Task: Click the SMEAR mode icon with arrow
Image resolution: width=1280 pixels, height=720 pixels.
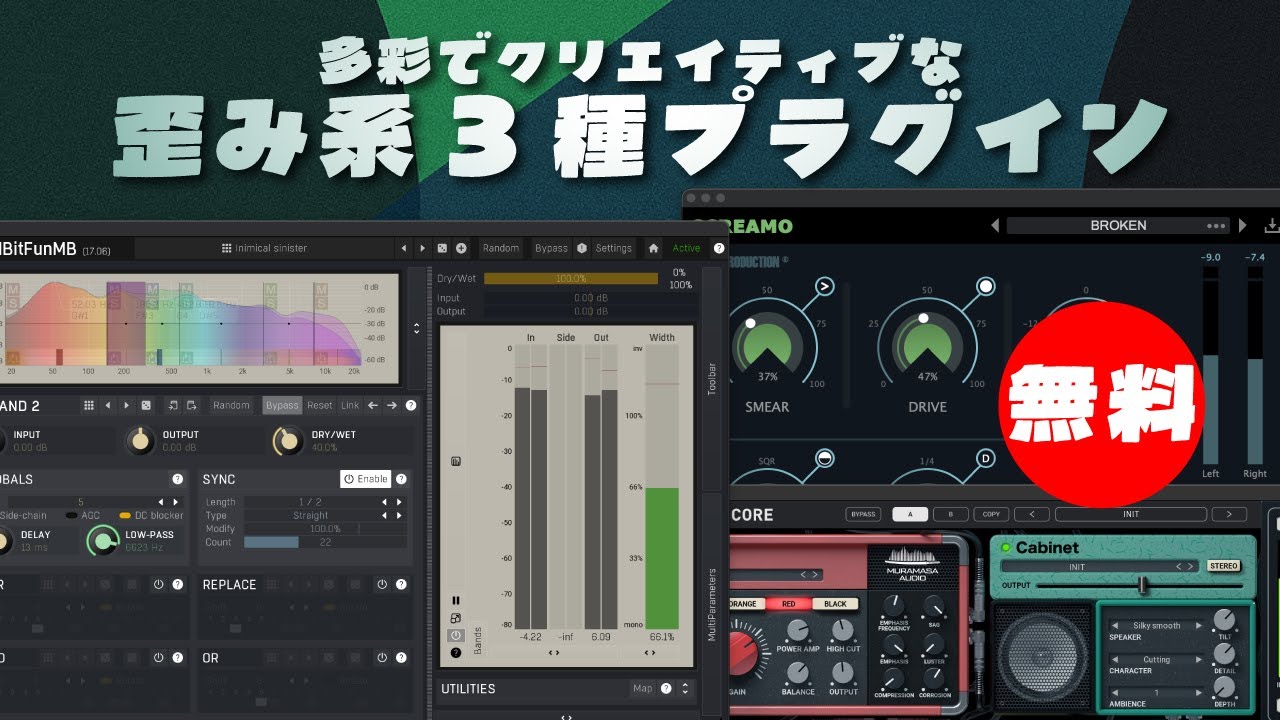Action: pyautogui.click(x=824, y=287)
